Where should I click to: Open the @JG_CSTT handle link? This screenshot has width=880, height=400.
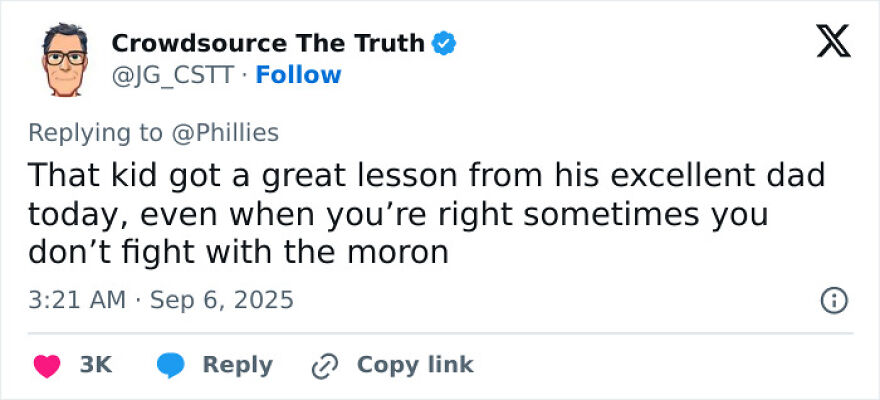[176, 75]
